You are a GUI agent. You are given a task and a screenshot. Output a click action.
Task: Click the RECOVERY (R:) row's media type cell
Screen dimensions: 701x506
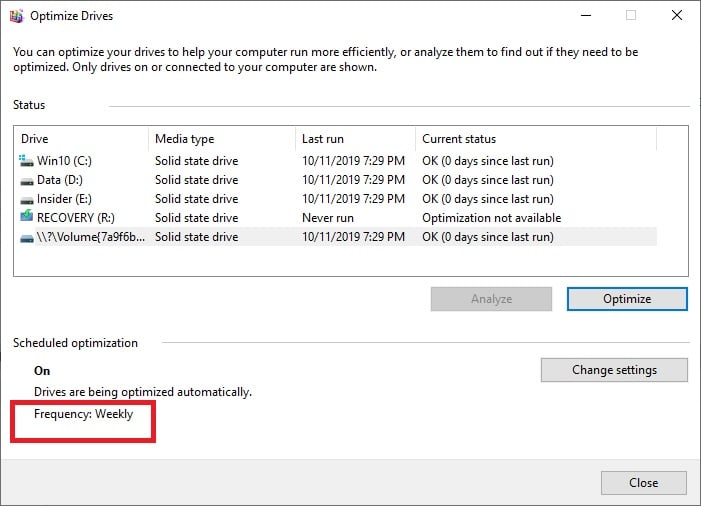click(x=197, y=218)
